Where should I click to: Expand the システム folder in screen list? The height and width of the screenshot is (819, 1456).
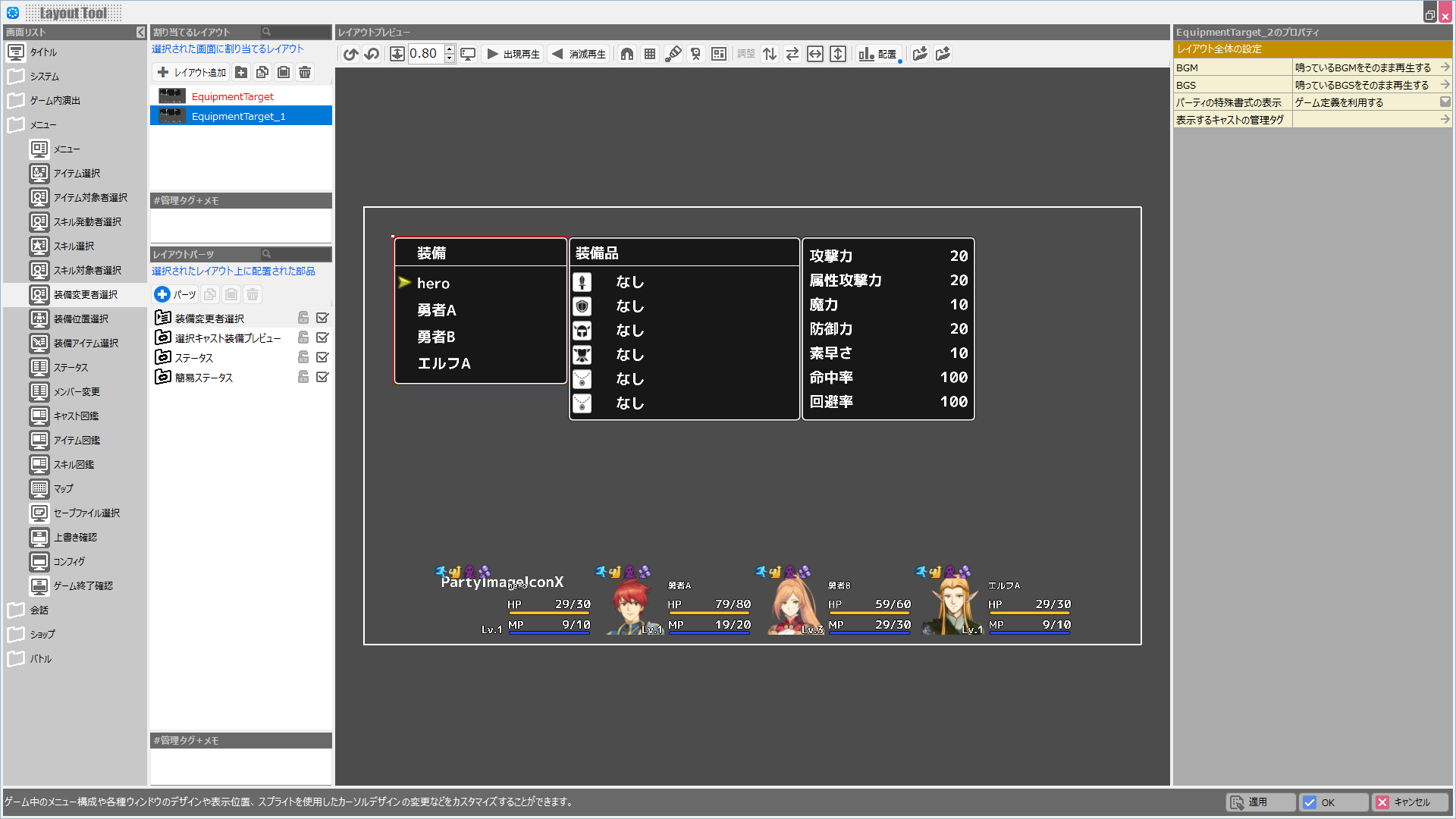tap(44, 77)
